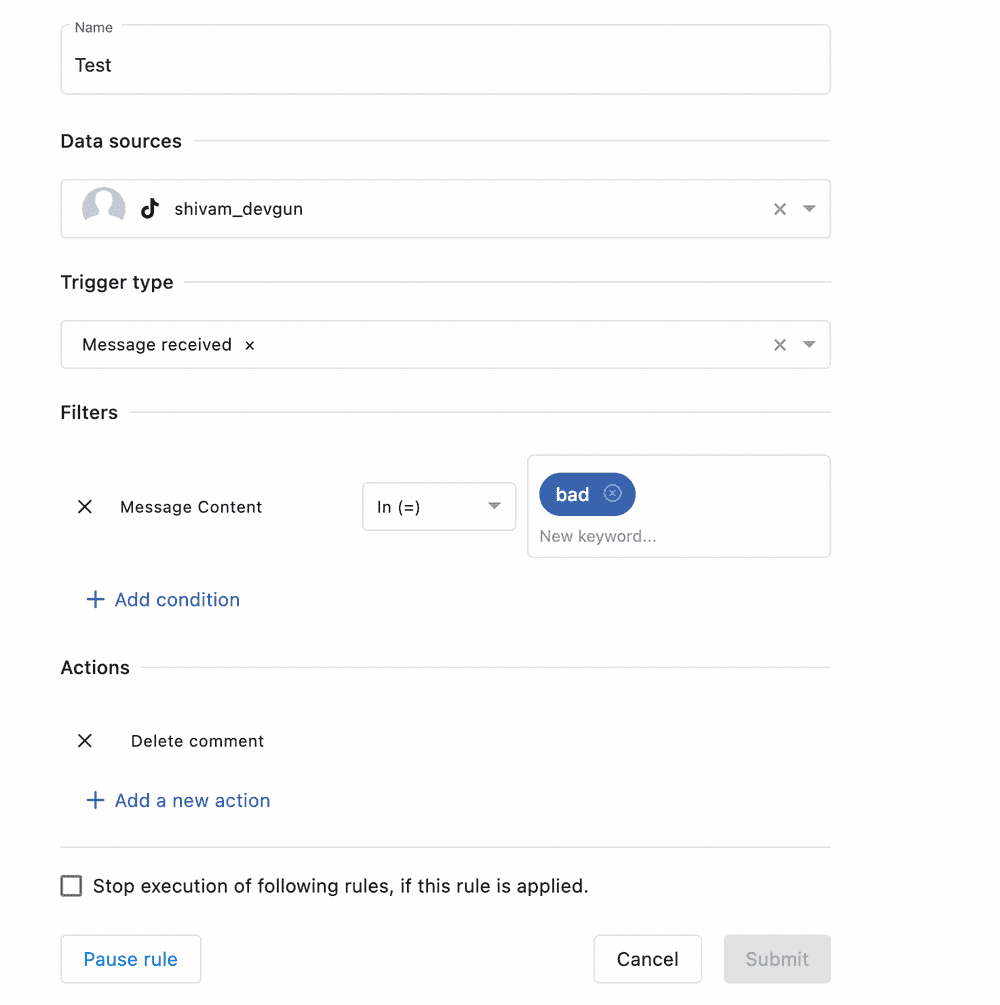Clear all selected trigger types
The width and height of the screenshot is (1000, 1005).
780,345
